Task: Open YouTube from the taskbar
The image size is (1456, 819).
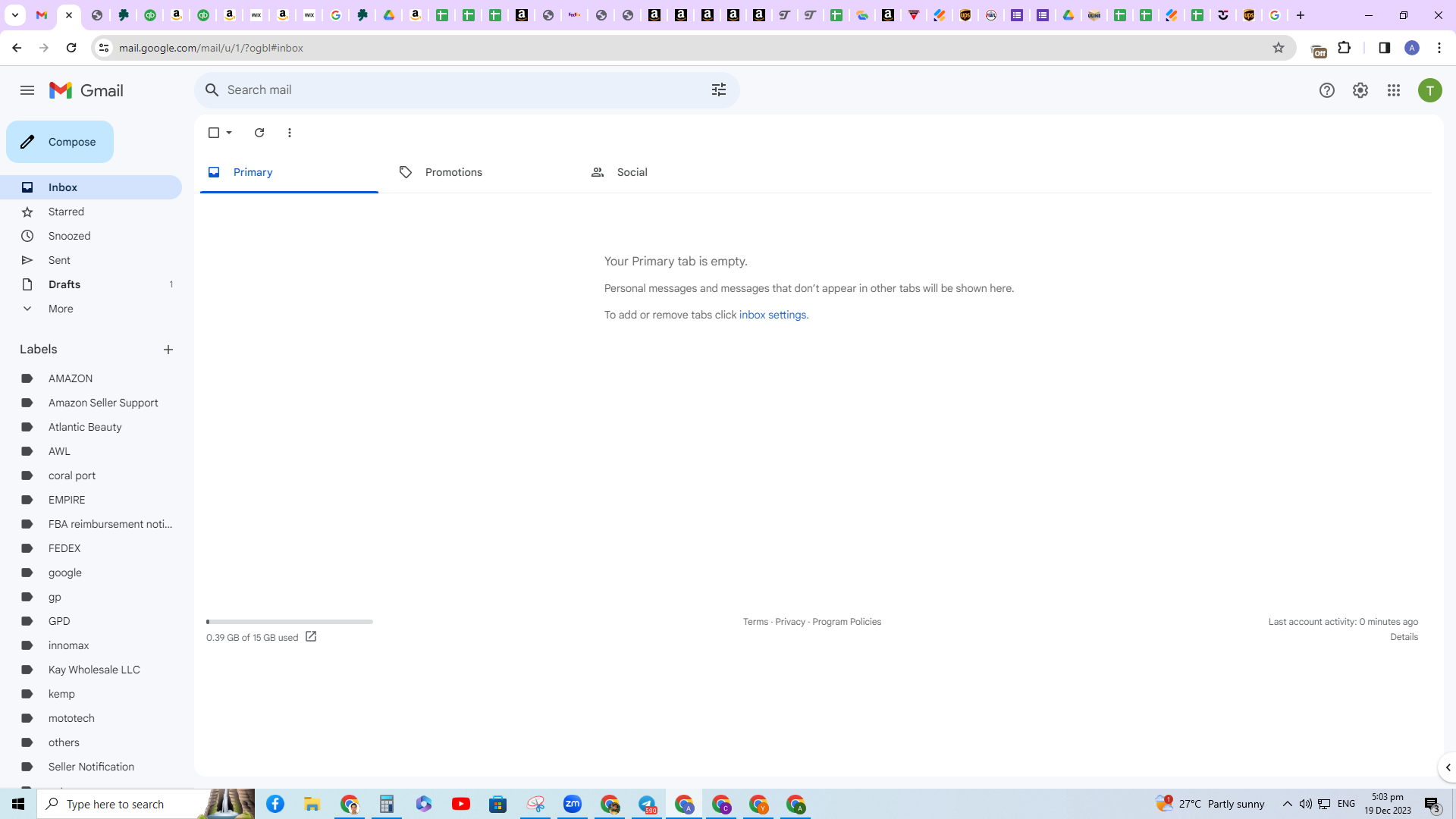Action: 461,804
